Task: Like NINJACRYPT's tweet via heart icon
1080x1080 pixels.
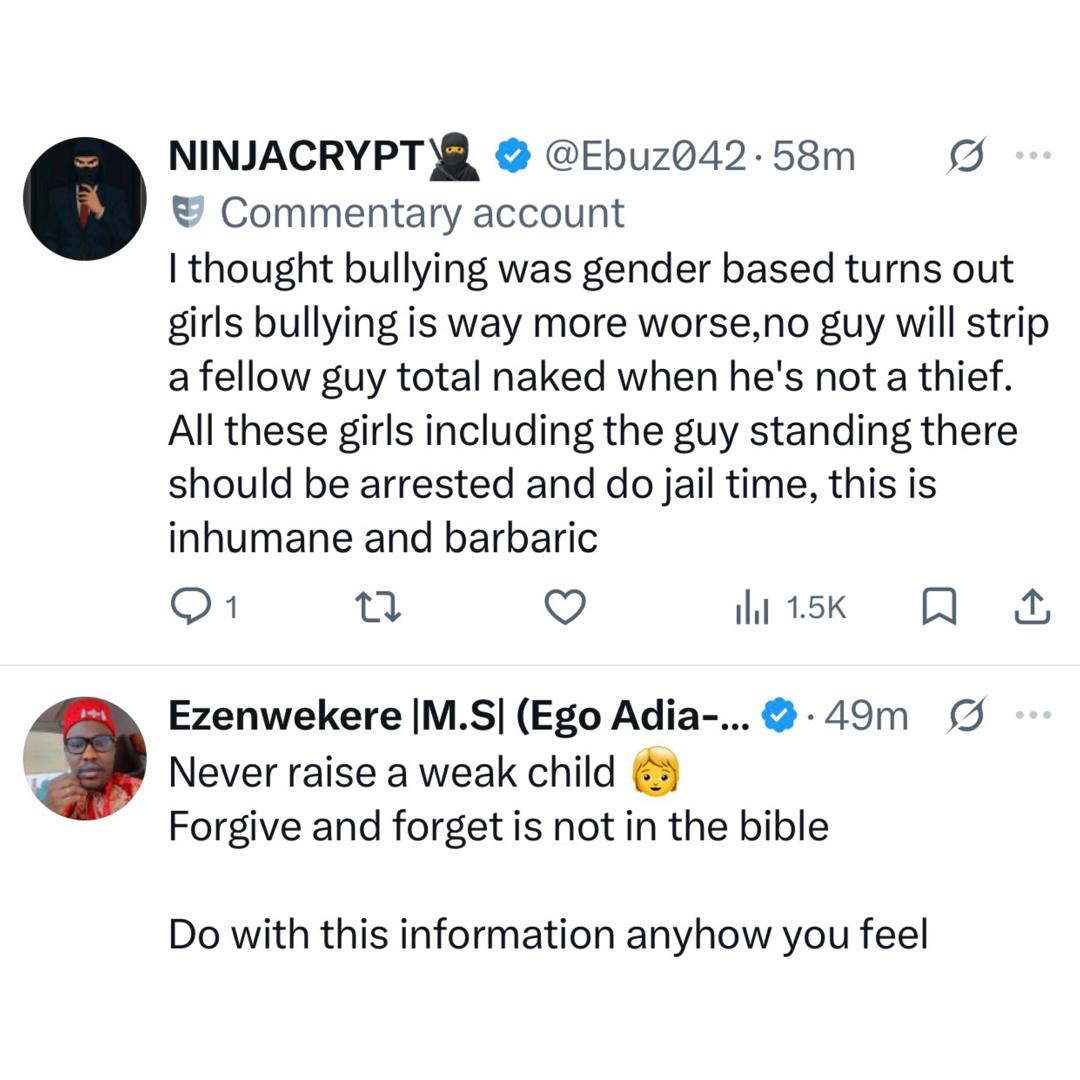Action: point(565,606)
